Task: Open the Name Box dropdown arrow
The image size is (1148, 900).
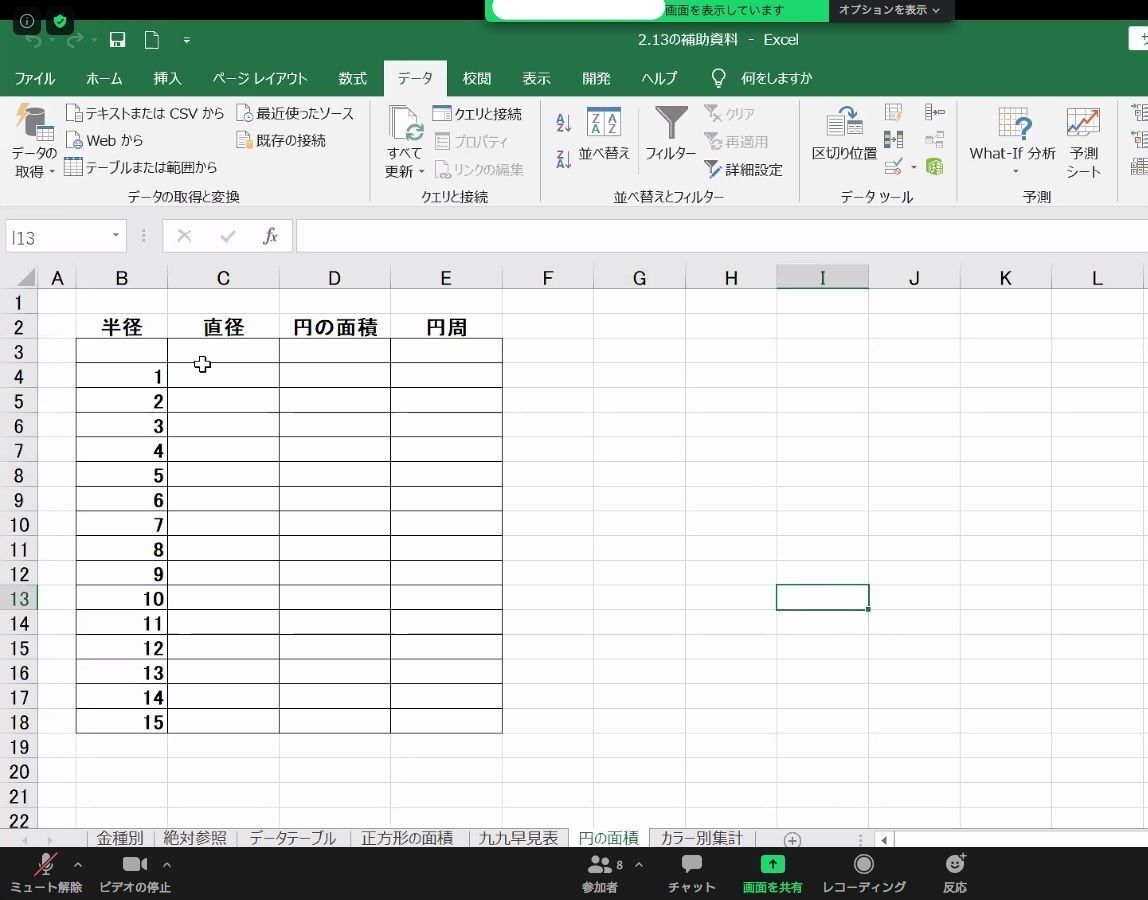Action: 116,235
